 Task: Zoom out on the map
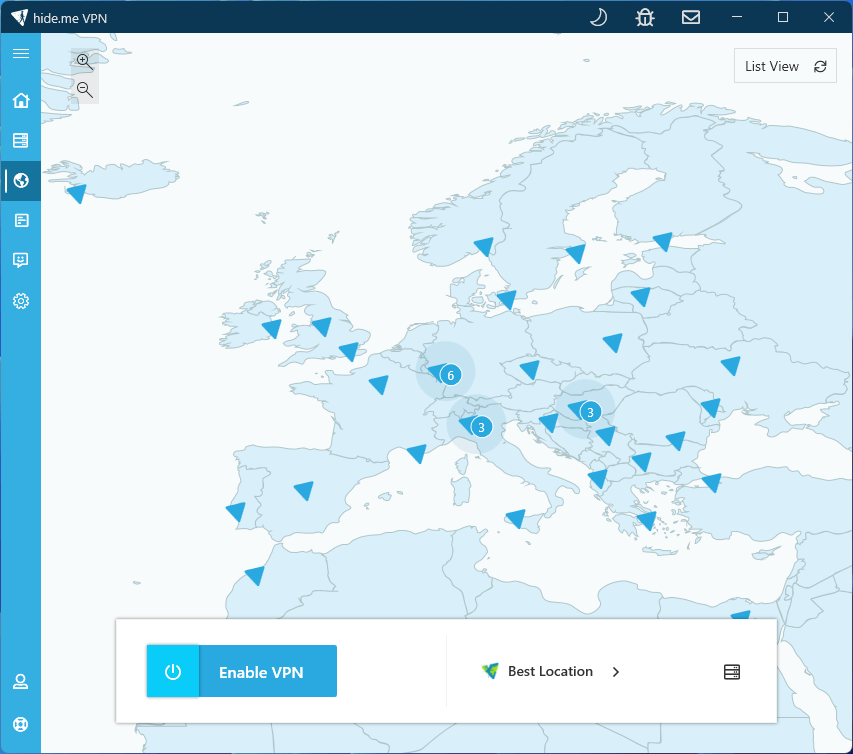(x=84, y=89)
